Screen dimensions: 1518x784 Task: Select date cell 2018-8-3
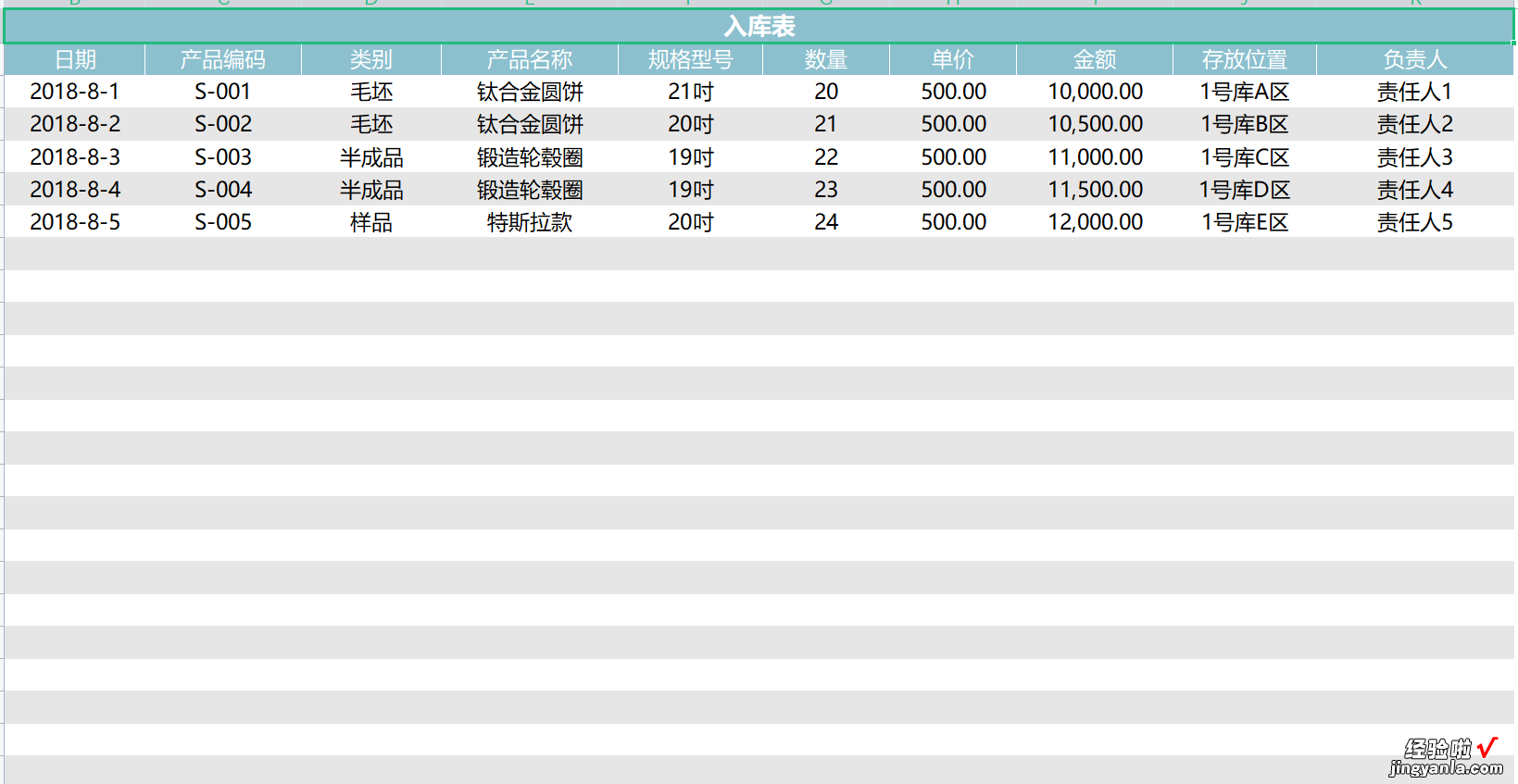(75, 156)
